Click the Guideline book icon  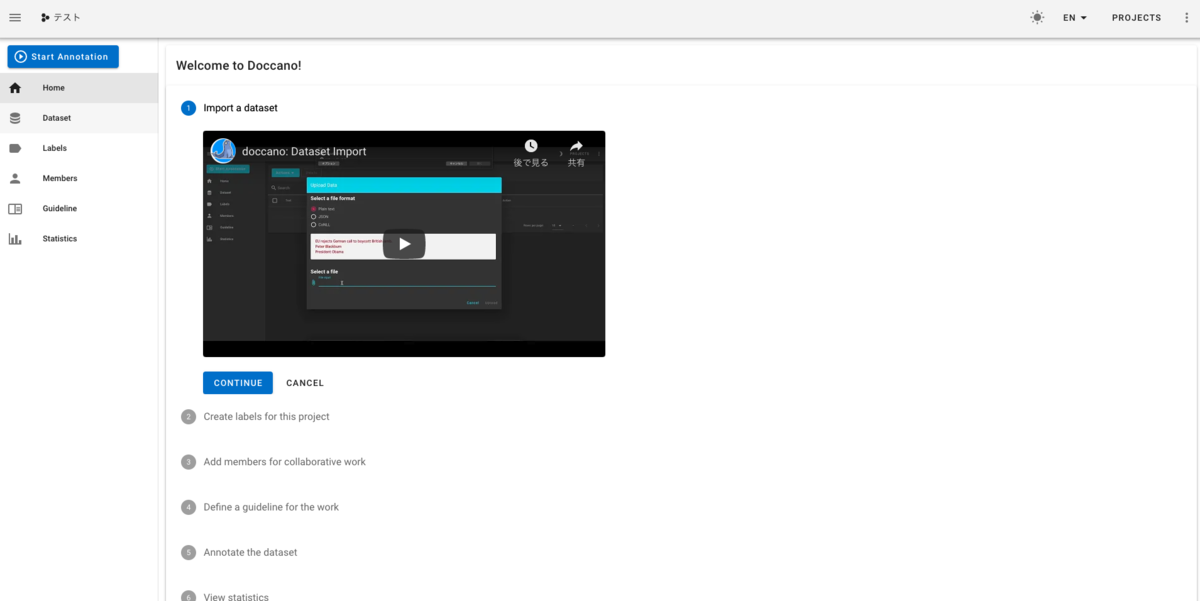tap(15, 208)
